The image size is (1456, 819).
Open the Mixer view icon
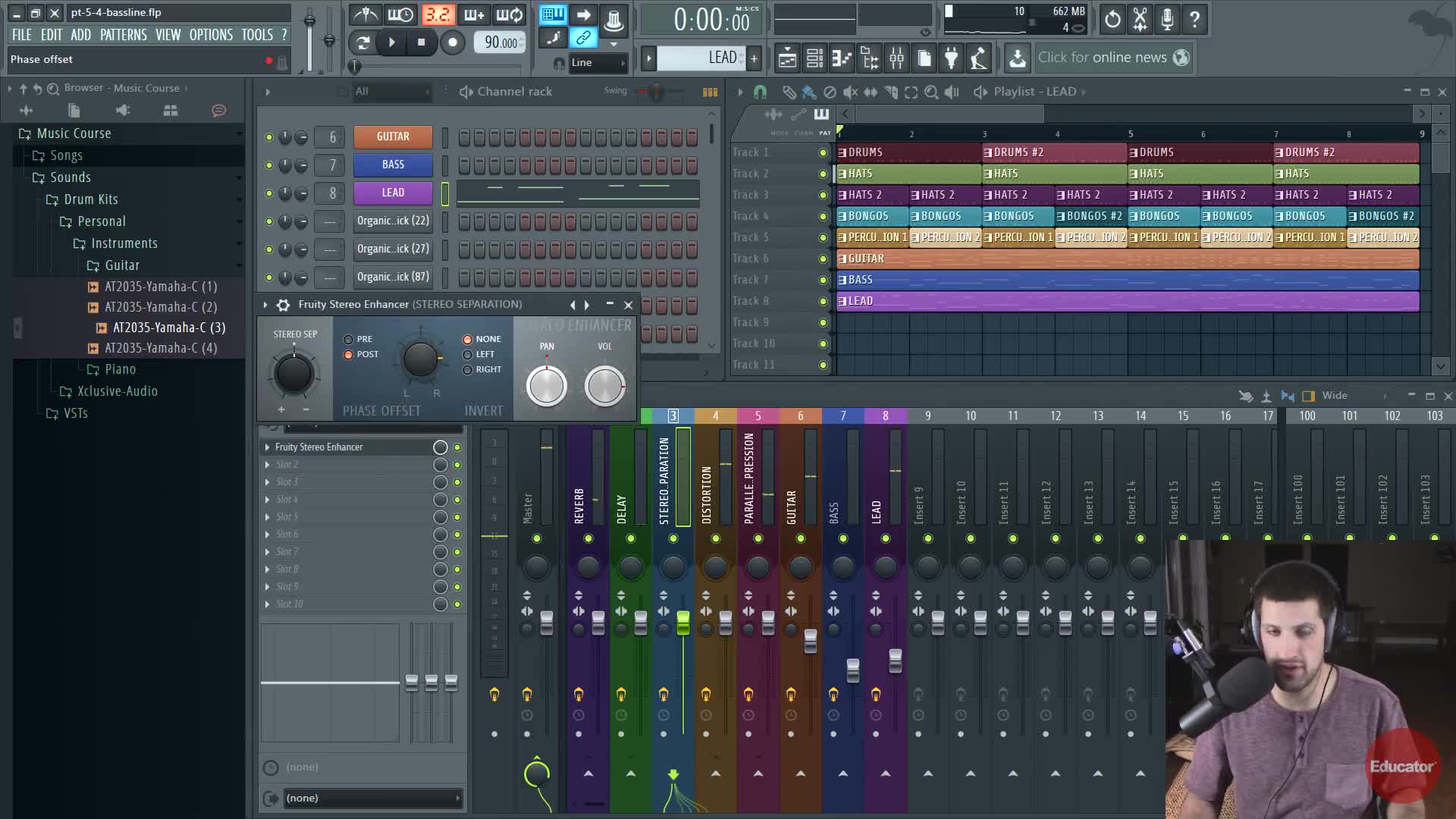click(896, 58)
